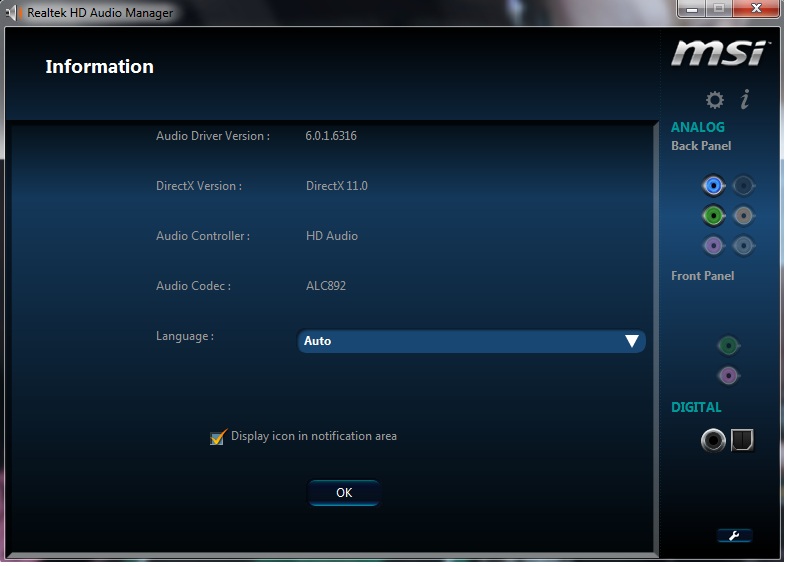Select the green back panel jack
The height and width of the screenshot is (567, 785).
click(x=713, y=216)
